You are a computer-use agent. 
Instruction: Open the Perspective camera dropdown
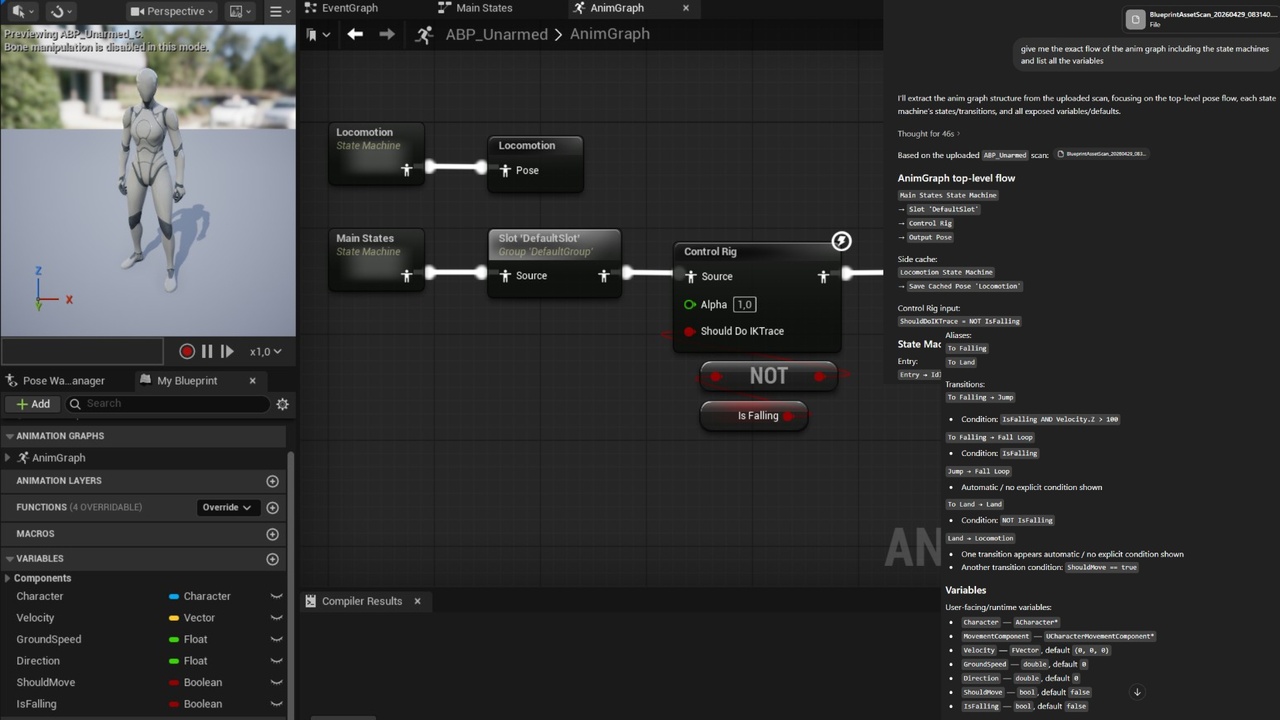point(172,11)
